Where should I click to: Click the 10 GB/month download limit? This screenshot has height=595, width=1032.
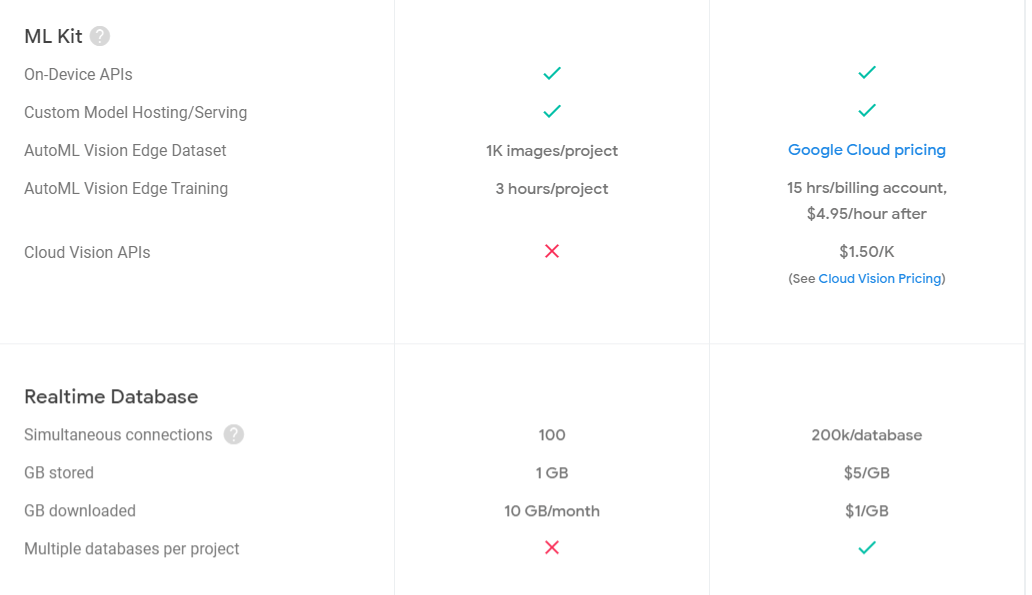(x=552, y=511)
